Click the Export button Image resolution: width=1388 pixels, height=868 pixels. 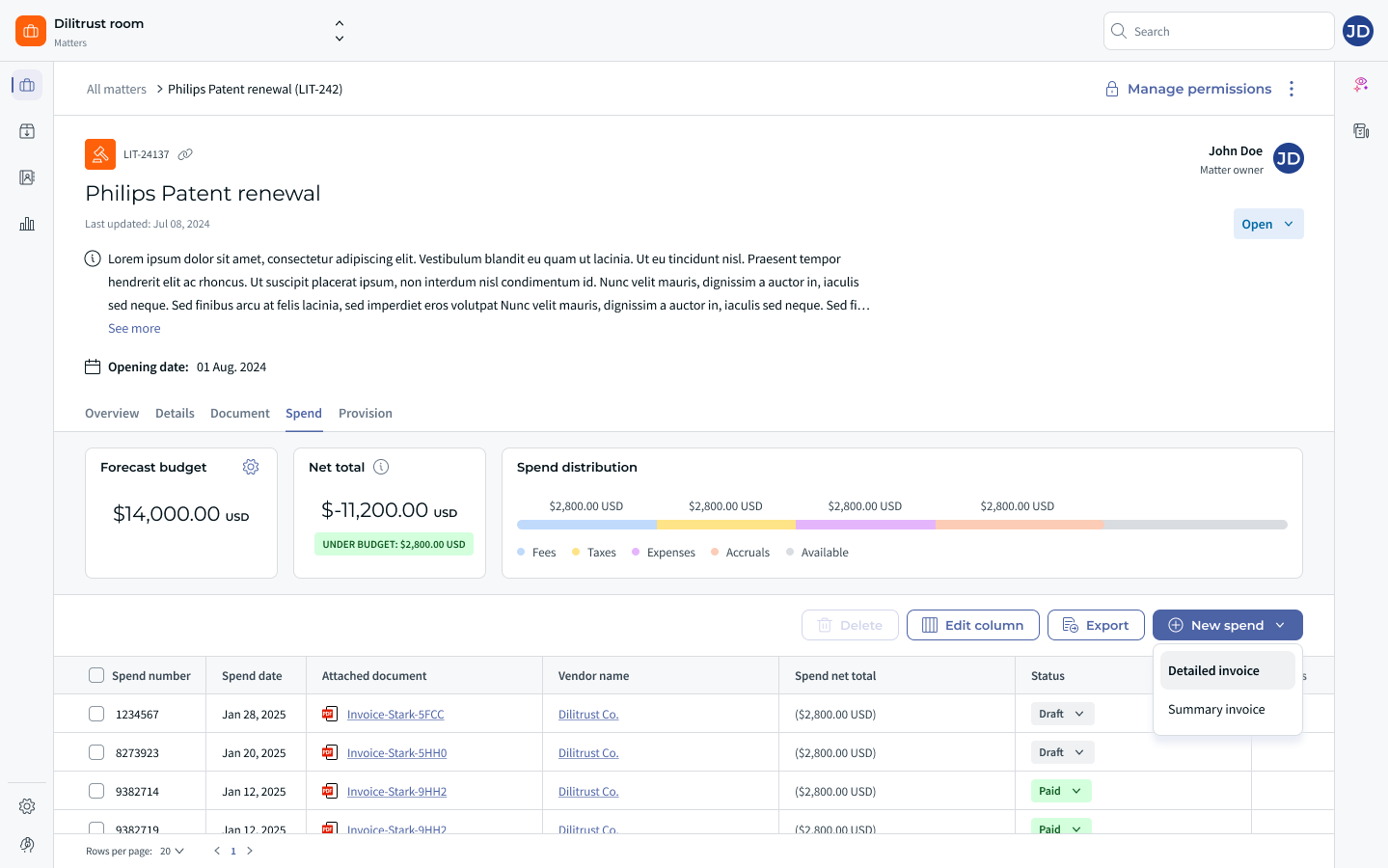1096,625
